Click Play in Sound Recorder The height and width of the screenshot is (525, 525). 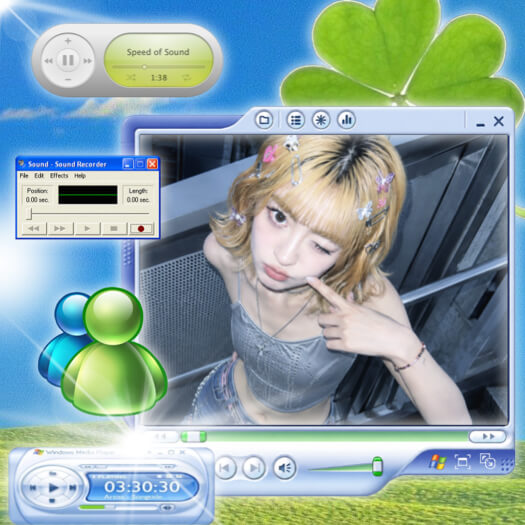(x=87, y=228)
